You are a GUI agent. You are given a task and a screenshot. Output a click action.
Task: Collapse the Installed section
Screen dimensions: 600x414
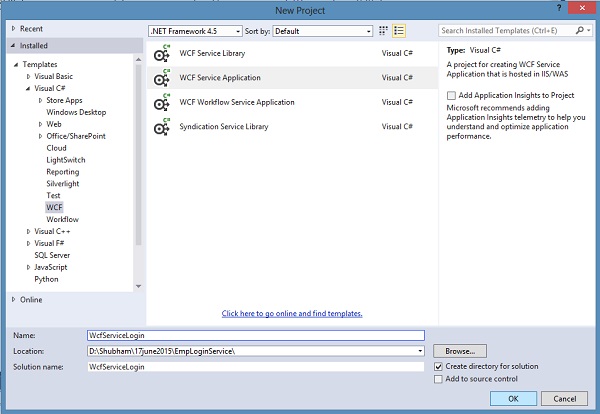(13, 46)
